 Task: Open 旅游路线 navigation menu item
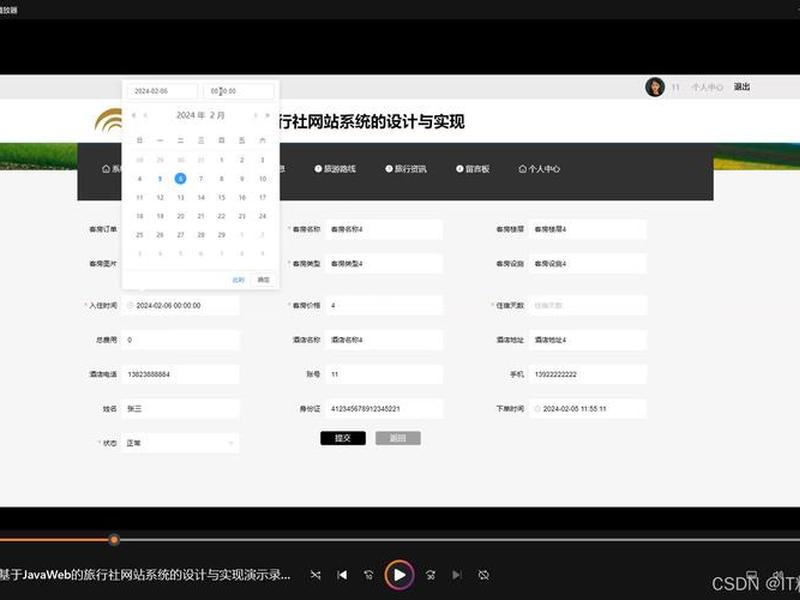[x=335, y=169]
